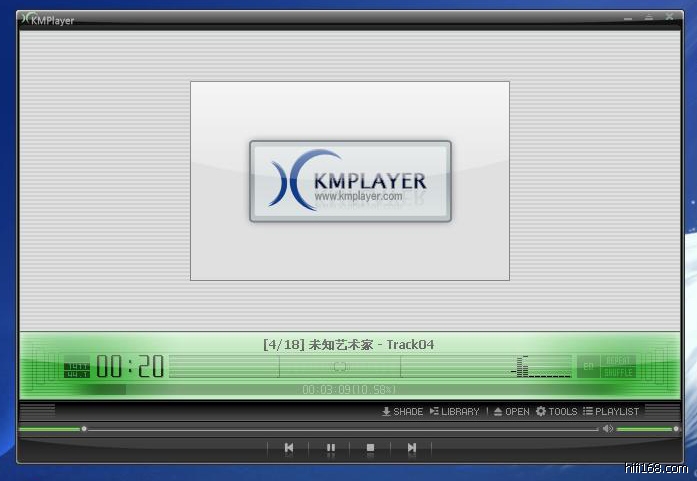Pause playback with the pause button
Viewport: 697px width, 481px height.
click(330, 448)
